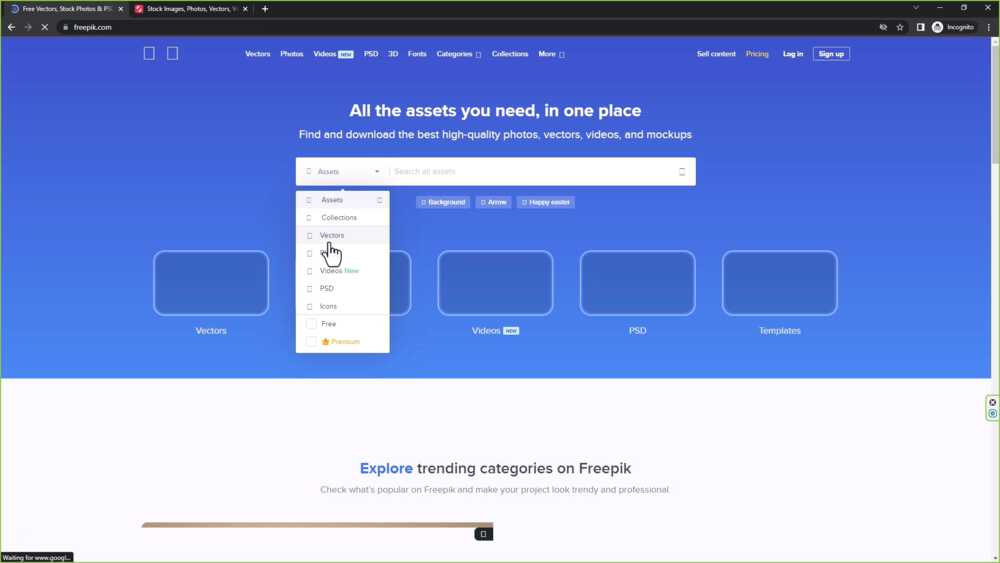Select PSD in the dropdown list
Viewport: 1000px width, 563px height.
(x=342, y=289)
